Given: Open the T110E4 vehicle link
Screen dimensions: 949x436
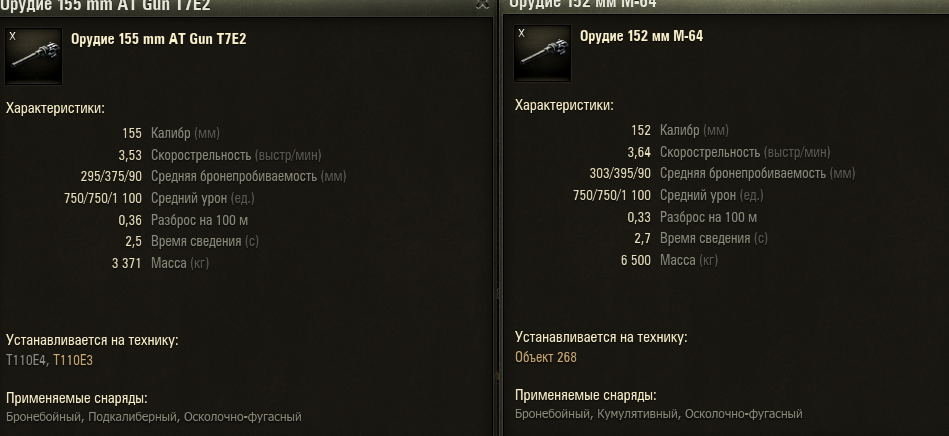Looking at the screenshot, I should 26,360.
